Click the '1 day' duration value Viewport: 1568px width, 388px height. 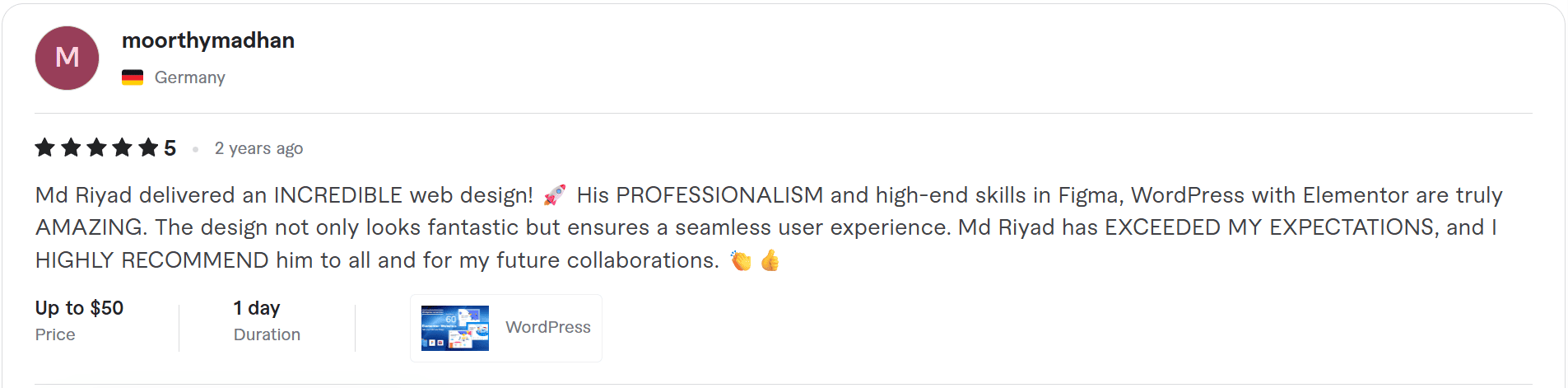point(257,308)
